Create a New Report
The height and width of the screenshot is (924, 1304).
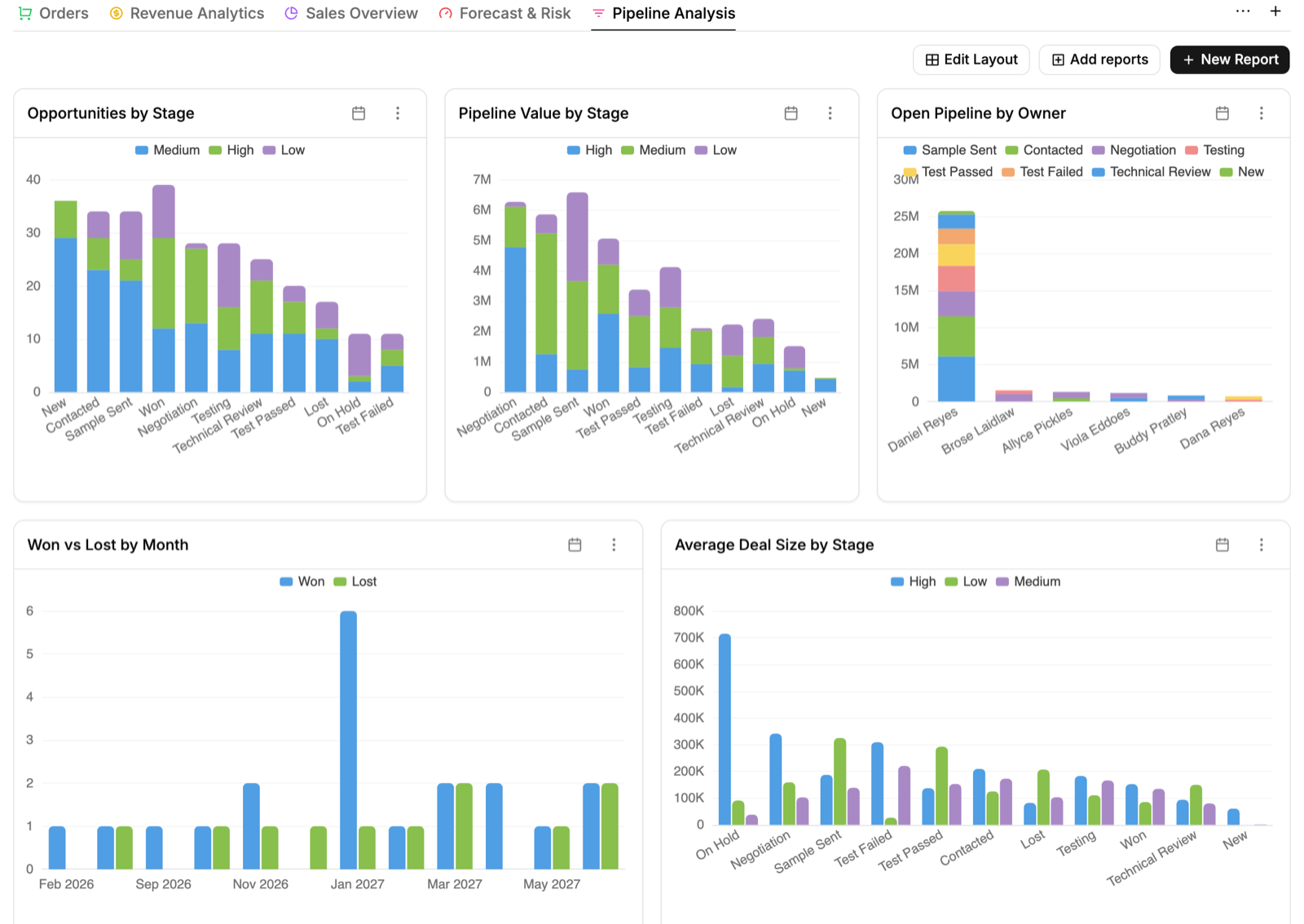coord(1230,59)
